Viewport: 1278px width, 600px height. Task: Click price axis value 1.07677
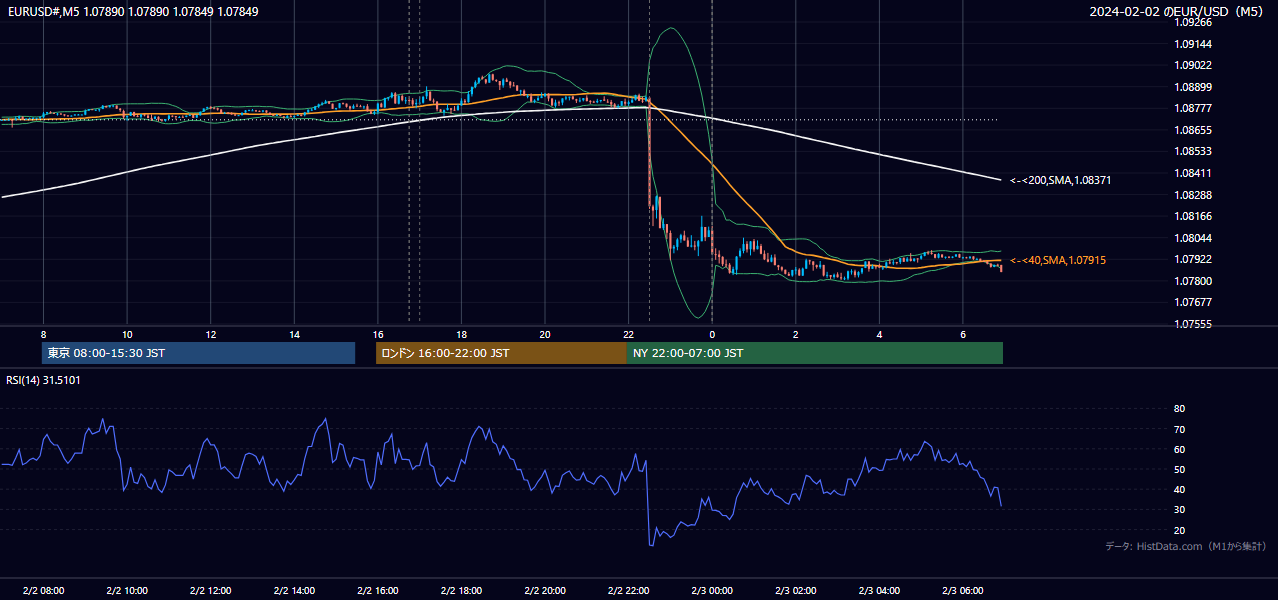click(x=1192, y=302)
